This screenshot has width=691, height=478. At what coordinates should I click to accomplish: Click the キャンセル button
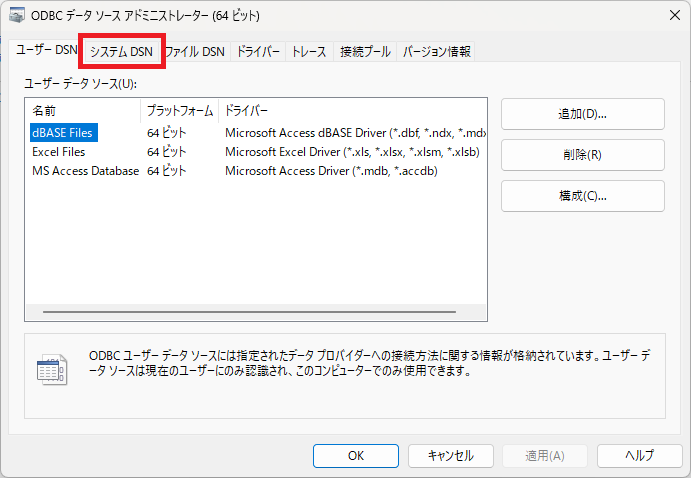point(450,456)
